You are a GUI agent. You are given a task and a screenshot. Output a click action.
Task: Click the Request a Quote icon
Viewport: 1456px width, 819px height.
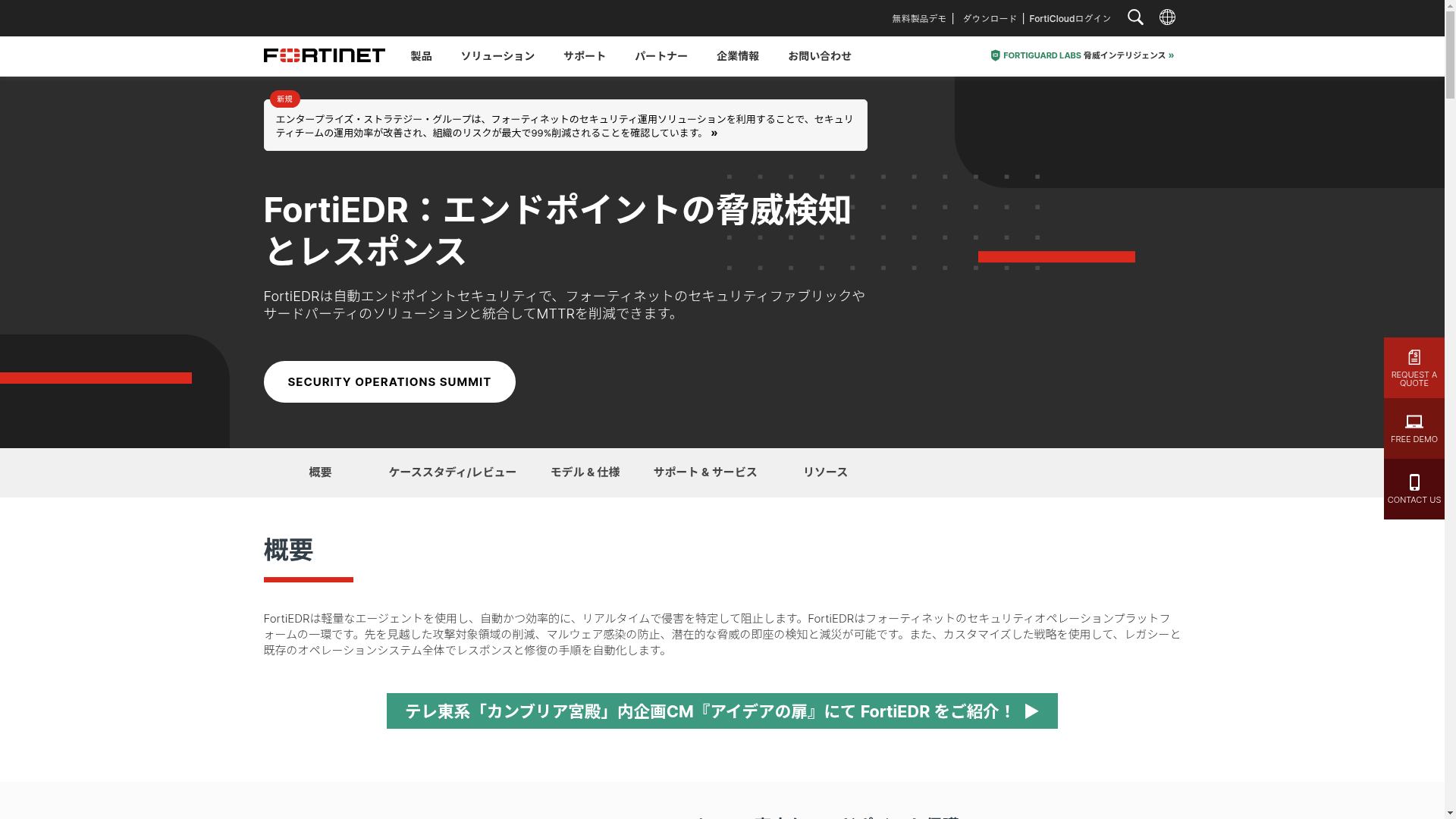click(1414, 357)
